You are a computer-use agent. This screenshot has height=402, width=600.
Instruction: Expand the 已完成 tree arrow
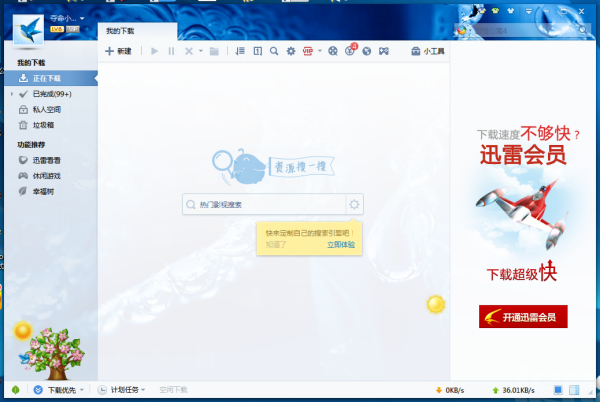point(12,94)
